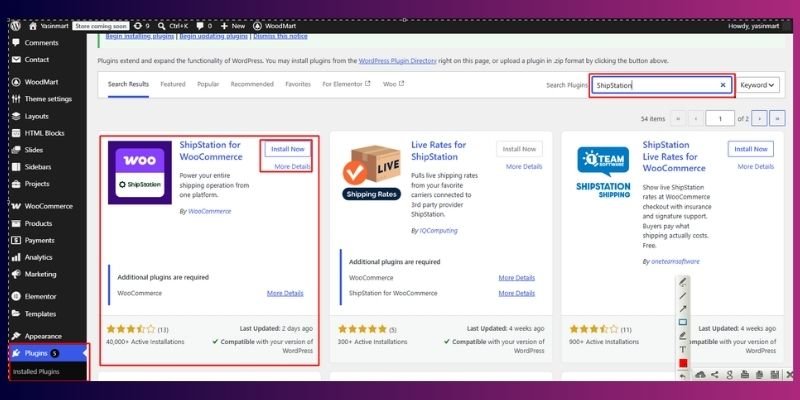Click the Live Rates for ShipStation thumbnail
Image resolution: width=800 pixels, height=400 pixels.
pos(371,172)
